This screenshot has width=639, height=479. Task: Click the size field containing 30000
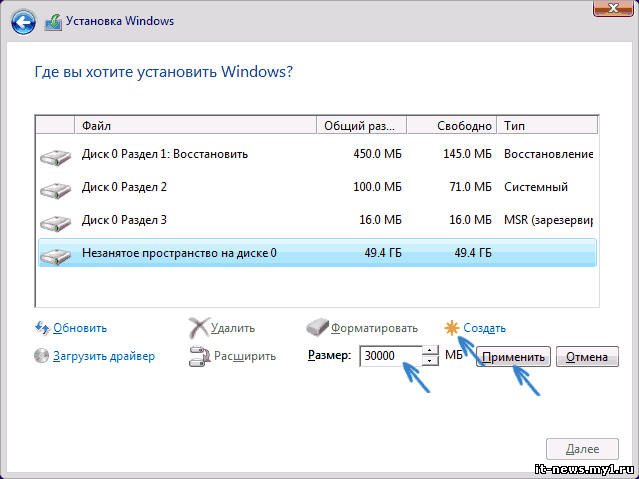(x=391, y=356)
